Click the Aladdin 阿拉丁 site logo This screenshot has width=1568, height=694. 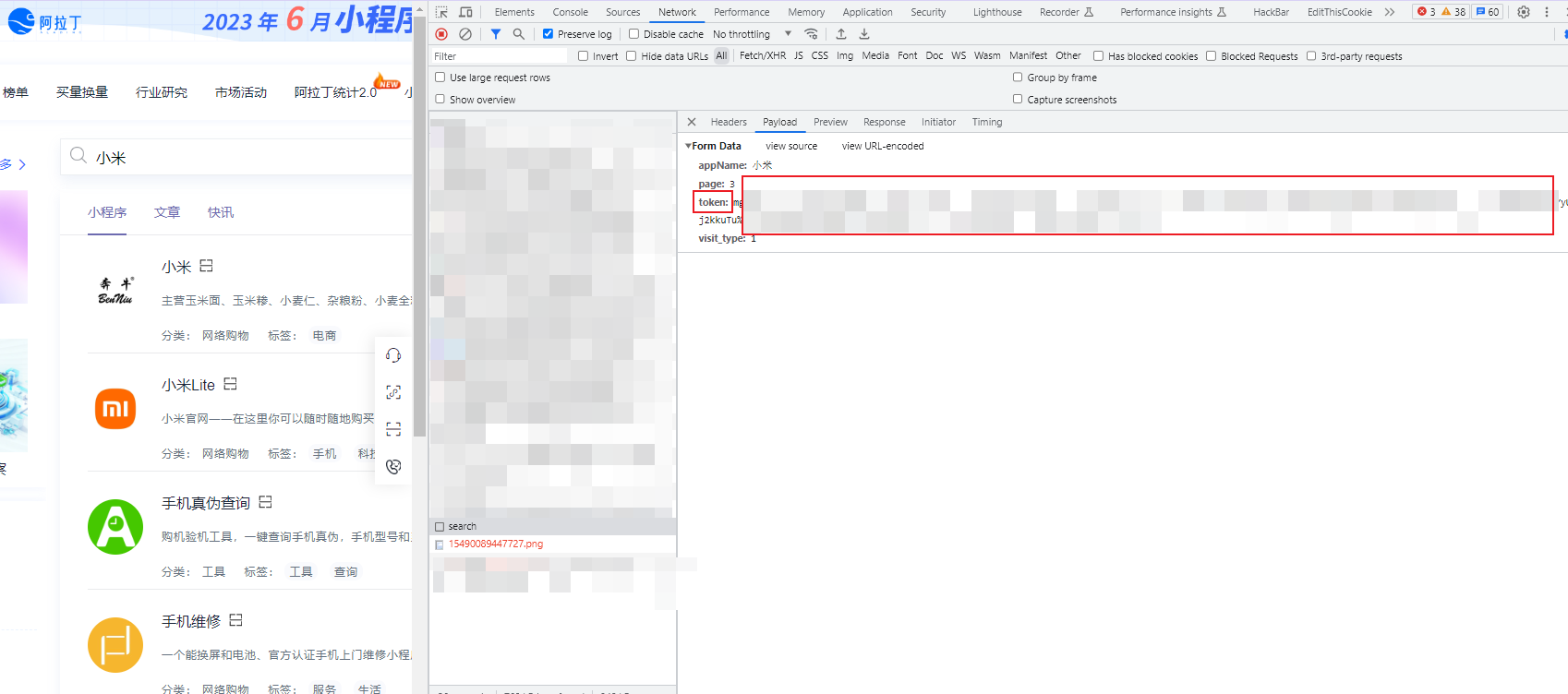tap(44, 21)
